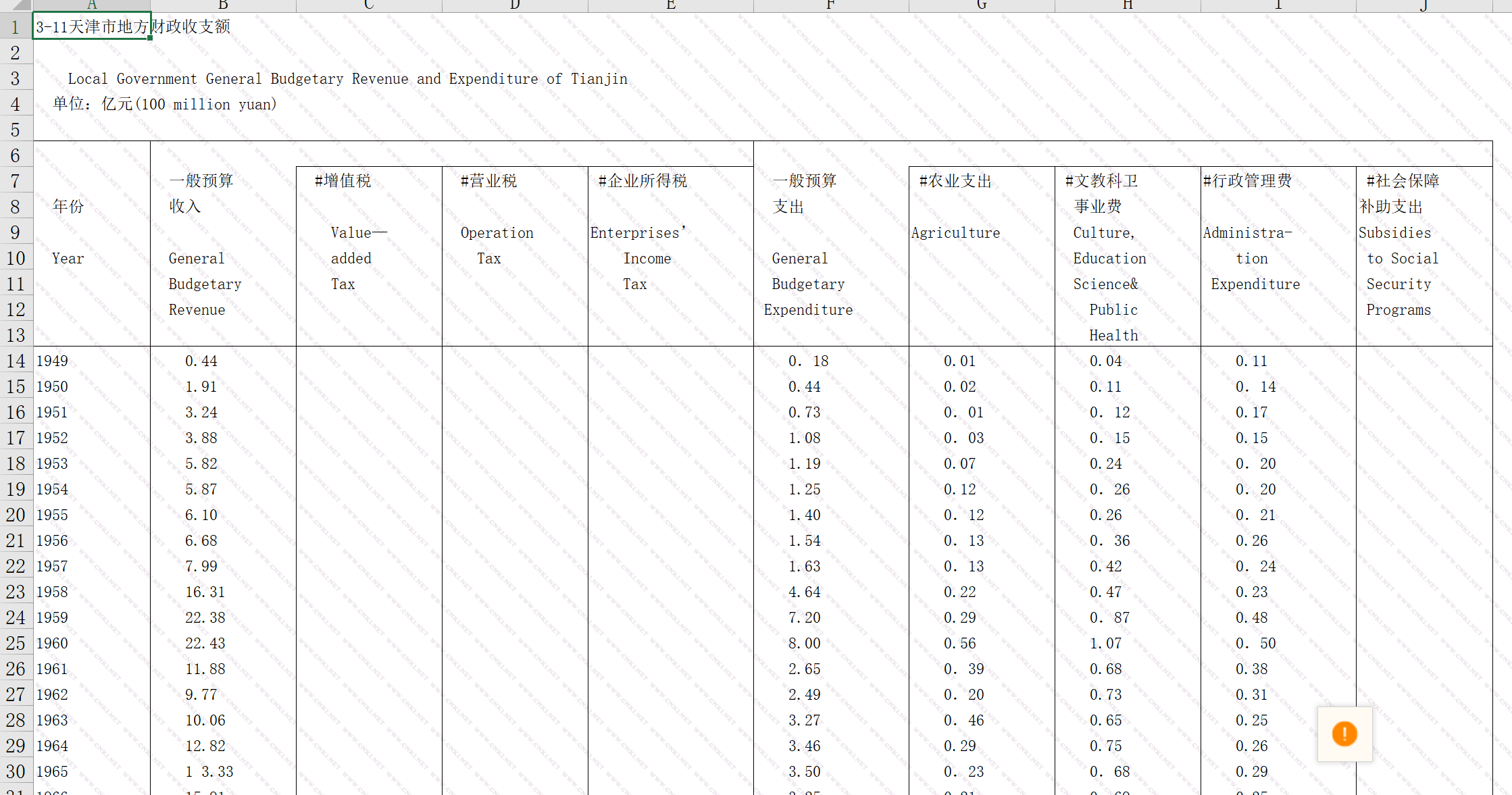Click cell A1 with the Tianjin table title
1512x795 pixels.
[91, 27]
